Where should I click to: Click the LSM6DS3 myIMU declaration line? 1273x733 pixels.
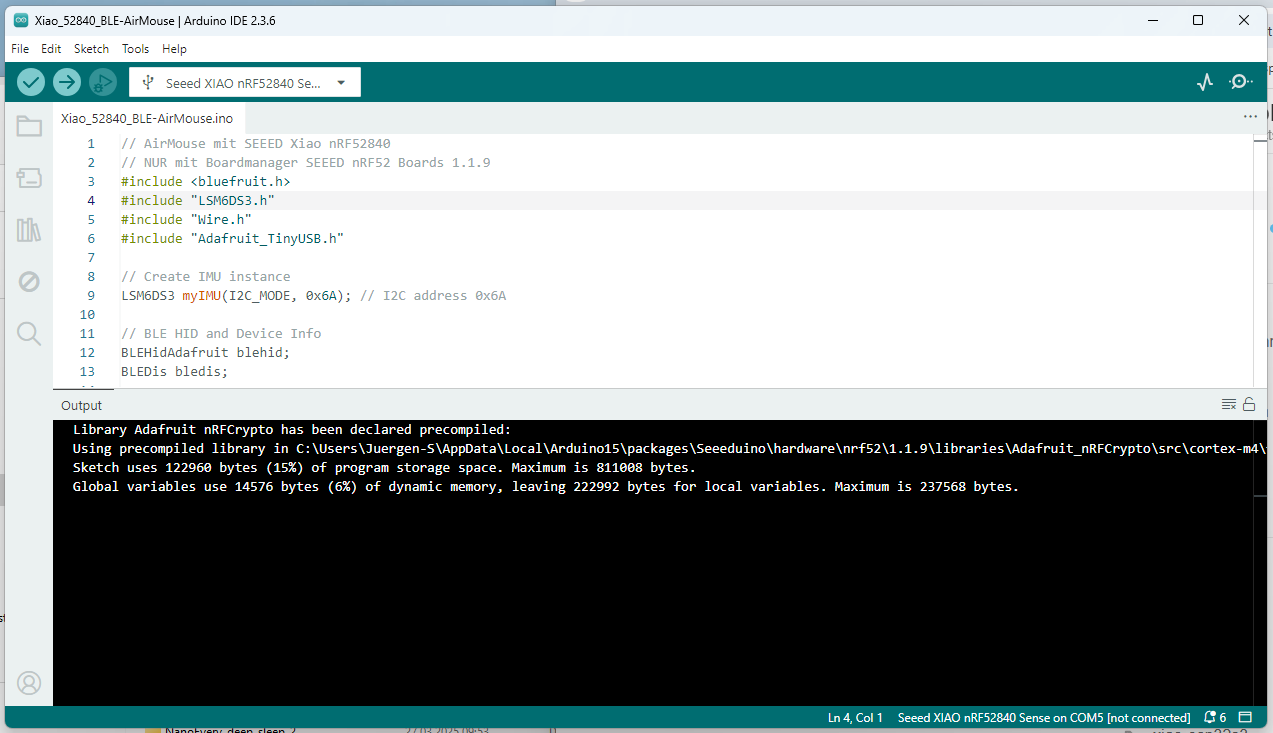[314, 296]
